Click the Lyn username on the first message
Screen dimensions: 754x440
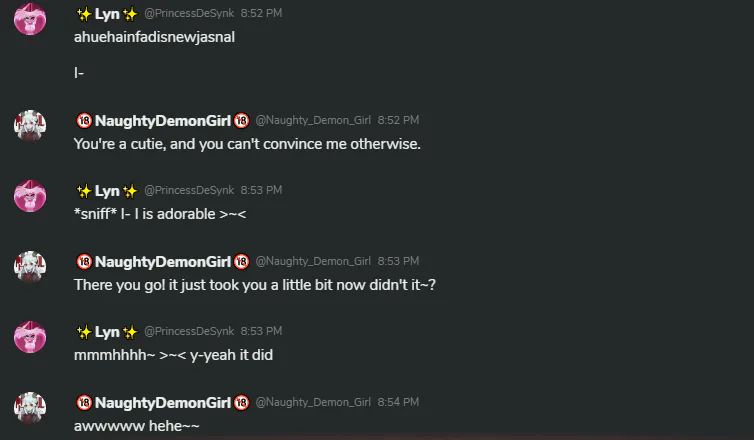[107, 14]
